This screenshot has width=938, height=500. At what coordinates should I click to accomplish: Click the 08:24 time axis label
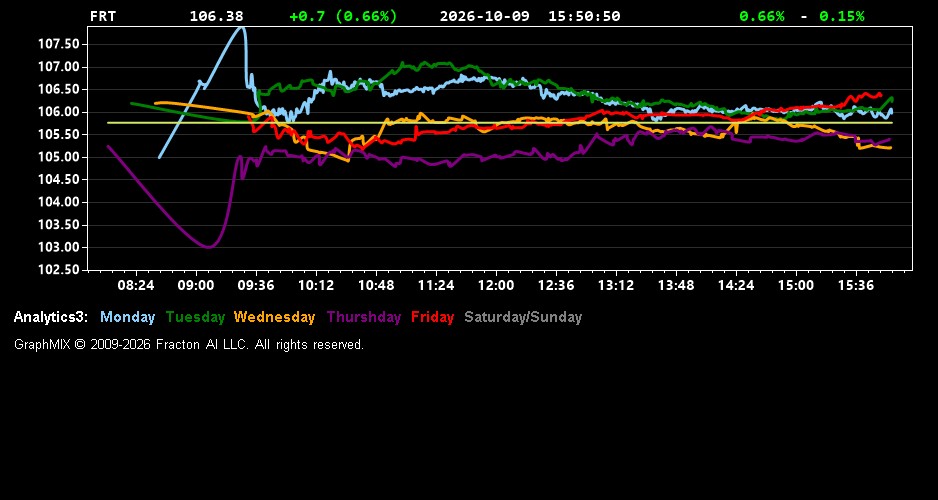tap(136, 285)
